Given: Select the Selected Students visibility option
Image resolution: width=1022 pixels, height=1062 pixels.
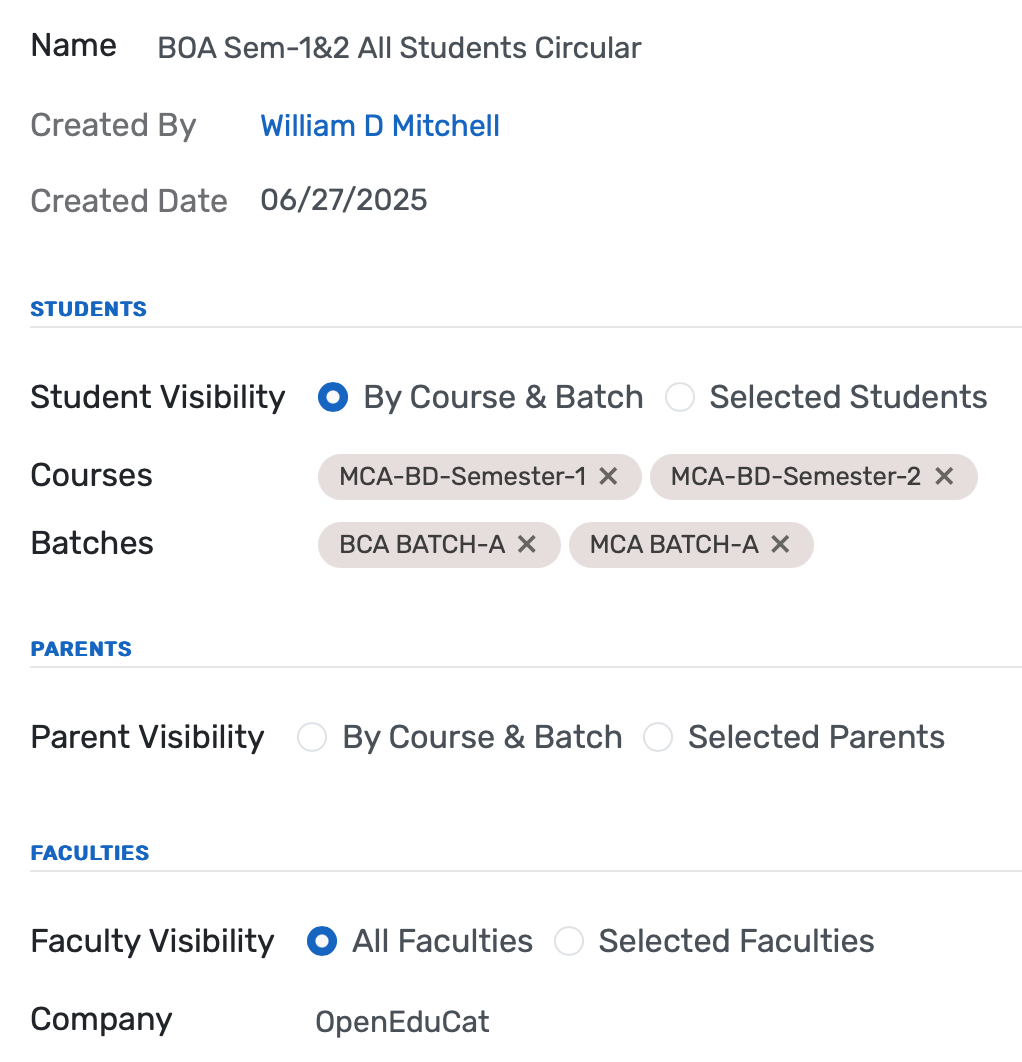Looking at the screenshot, I should click(x=680, y=397).
